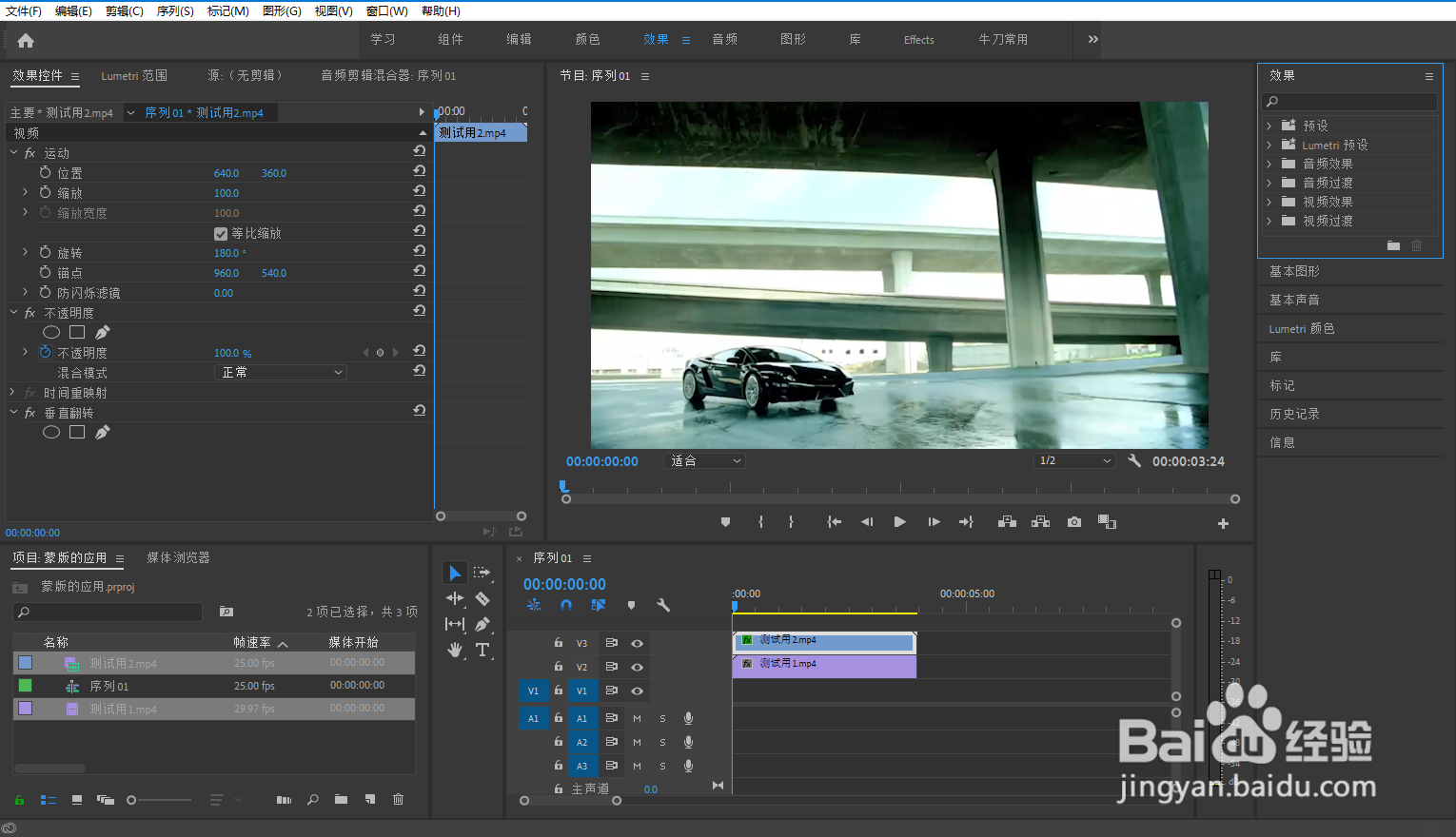Toggle V3 track output eye
Viewport: 1456px width, 837px height.
(638, 643)
